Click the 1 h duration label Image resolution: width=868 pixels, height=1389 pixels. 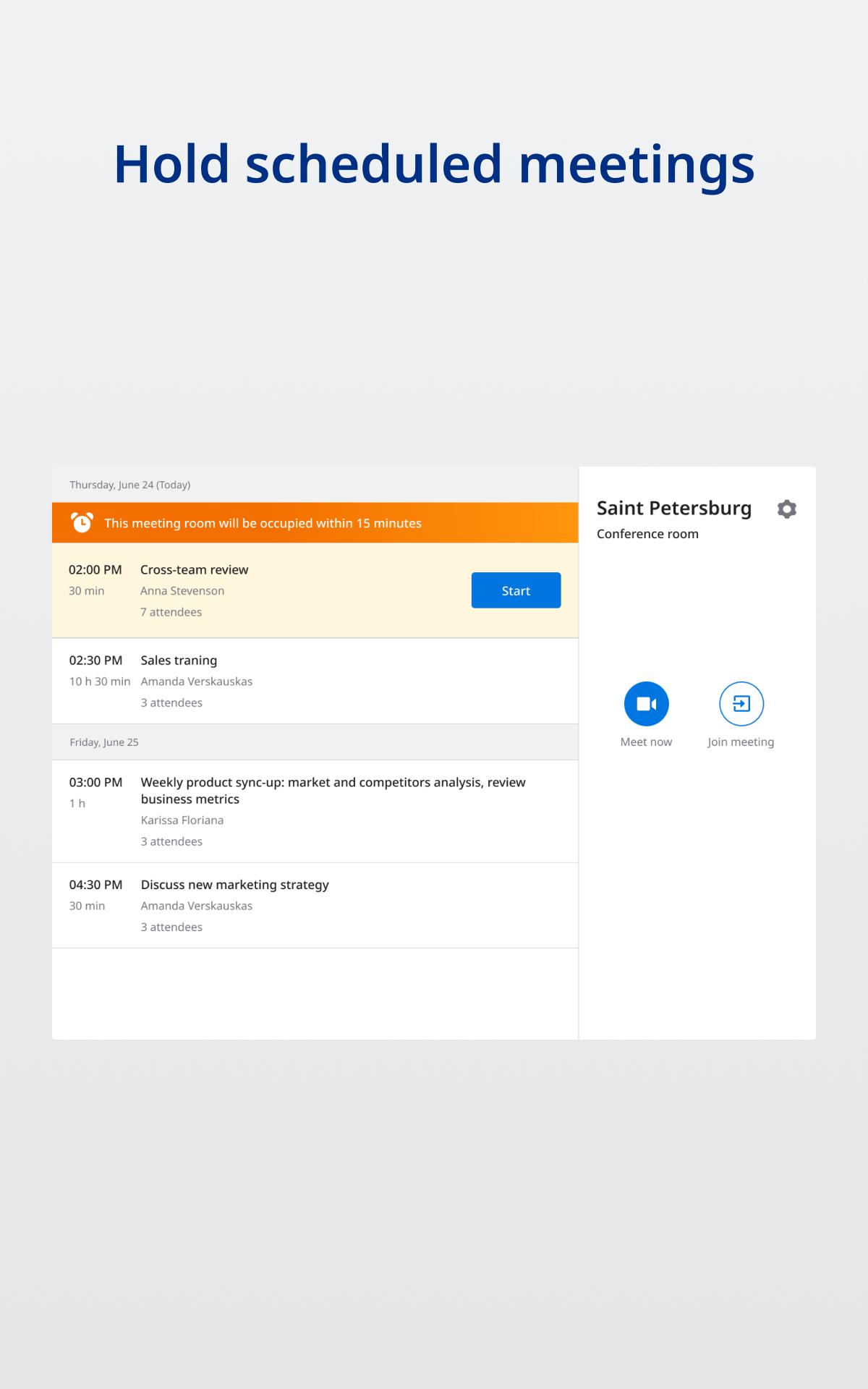pos(77,804)
